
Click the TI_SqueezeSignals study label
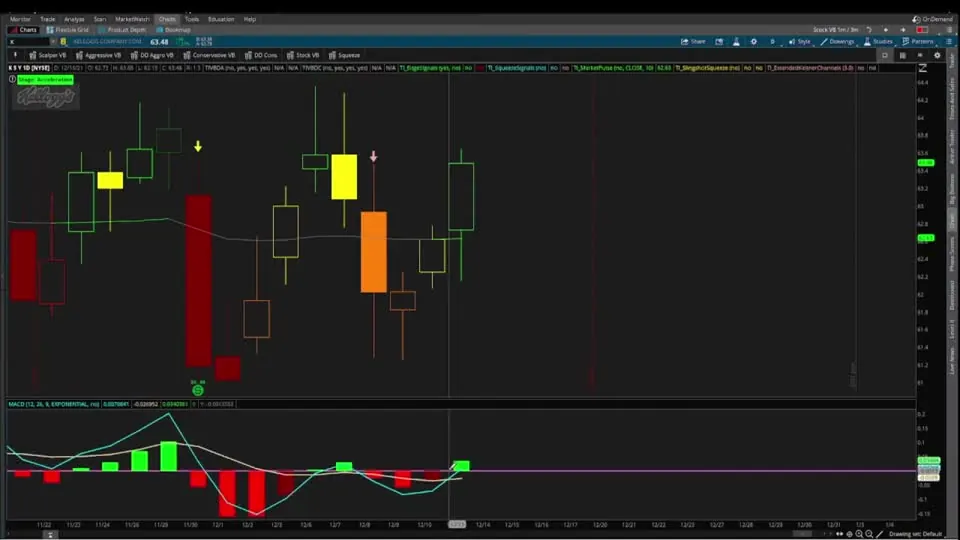(517, 68)
